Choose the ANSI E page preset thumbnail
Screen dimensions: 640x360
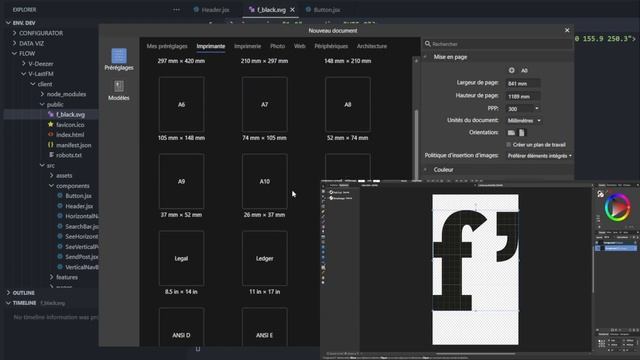pos(264,327)
